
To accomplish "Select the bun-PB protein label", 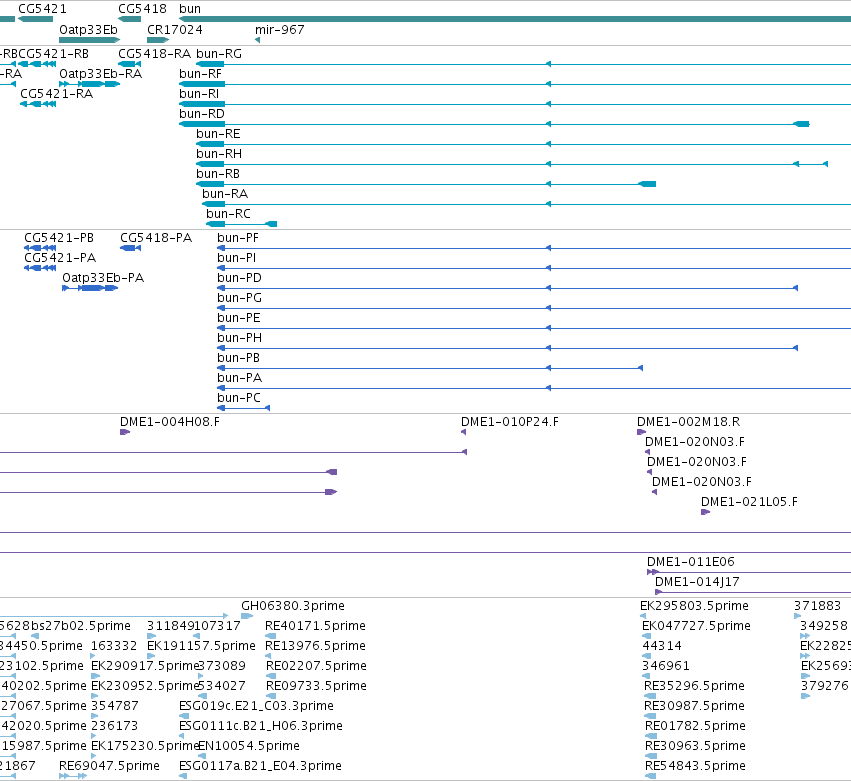I will 238,358.
